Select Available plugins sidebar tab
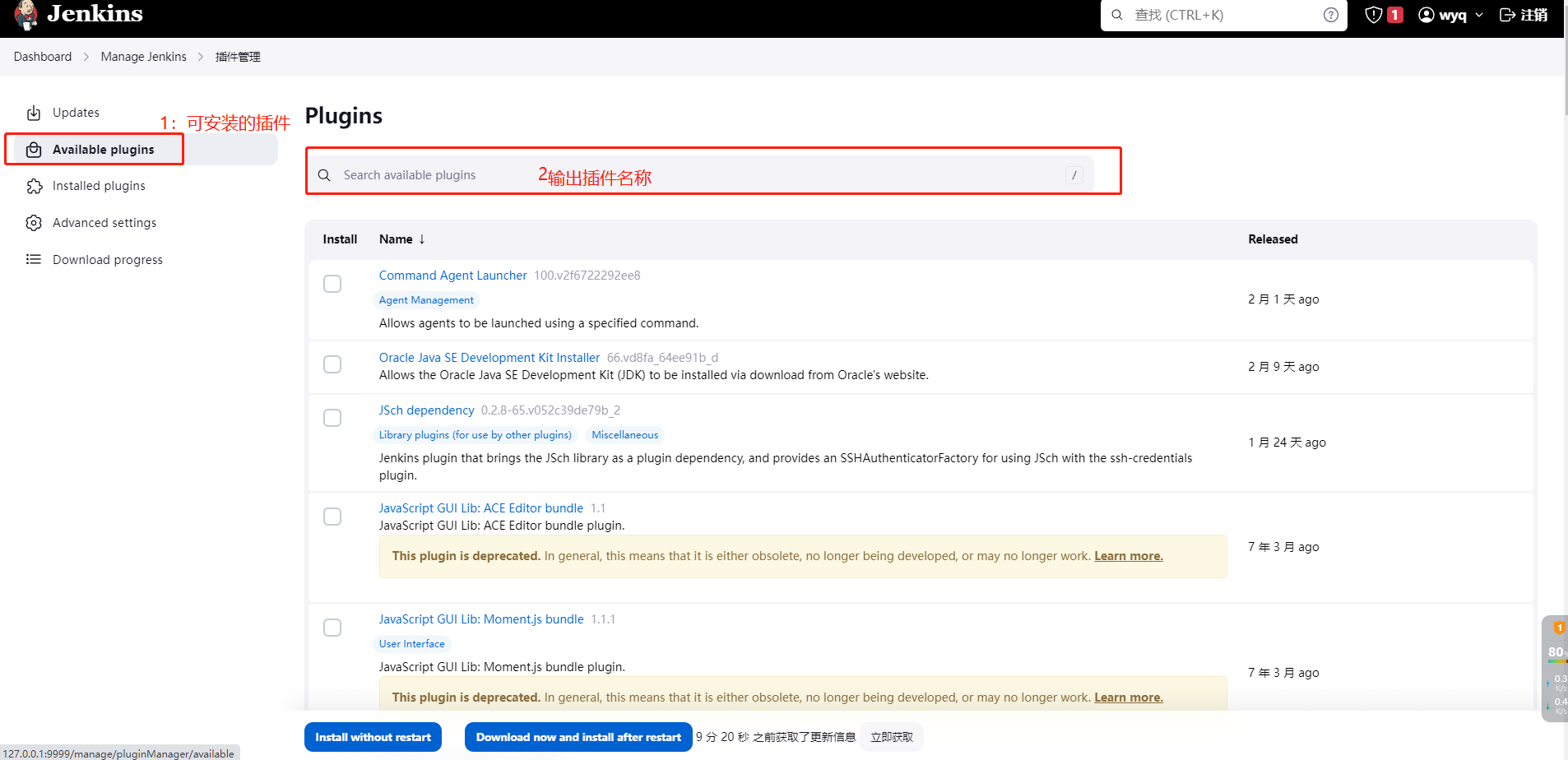This screenshot has height=760, width=1568. tap(146, 150)
